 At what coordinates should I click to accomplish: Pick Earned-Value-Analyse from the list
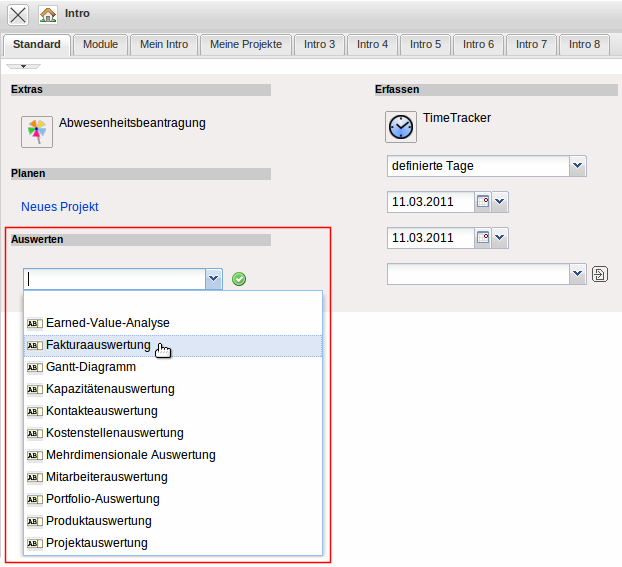tap(108, 323)
